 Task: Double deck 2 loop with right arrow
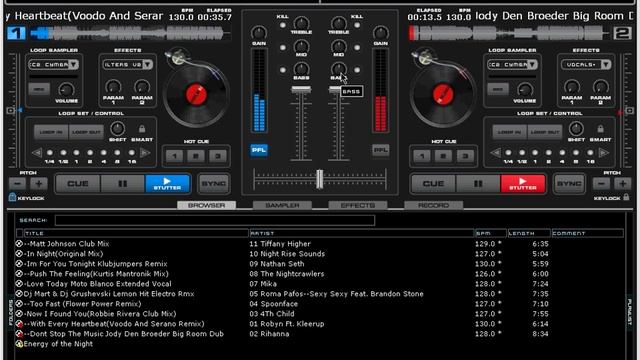click(x=603, y=153)
